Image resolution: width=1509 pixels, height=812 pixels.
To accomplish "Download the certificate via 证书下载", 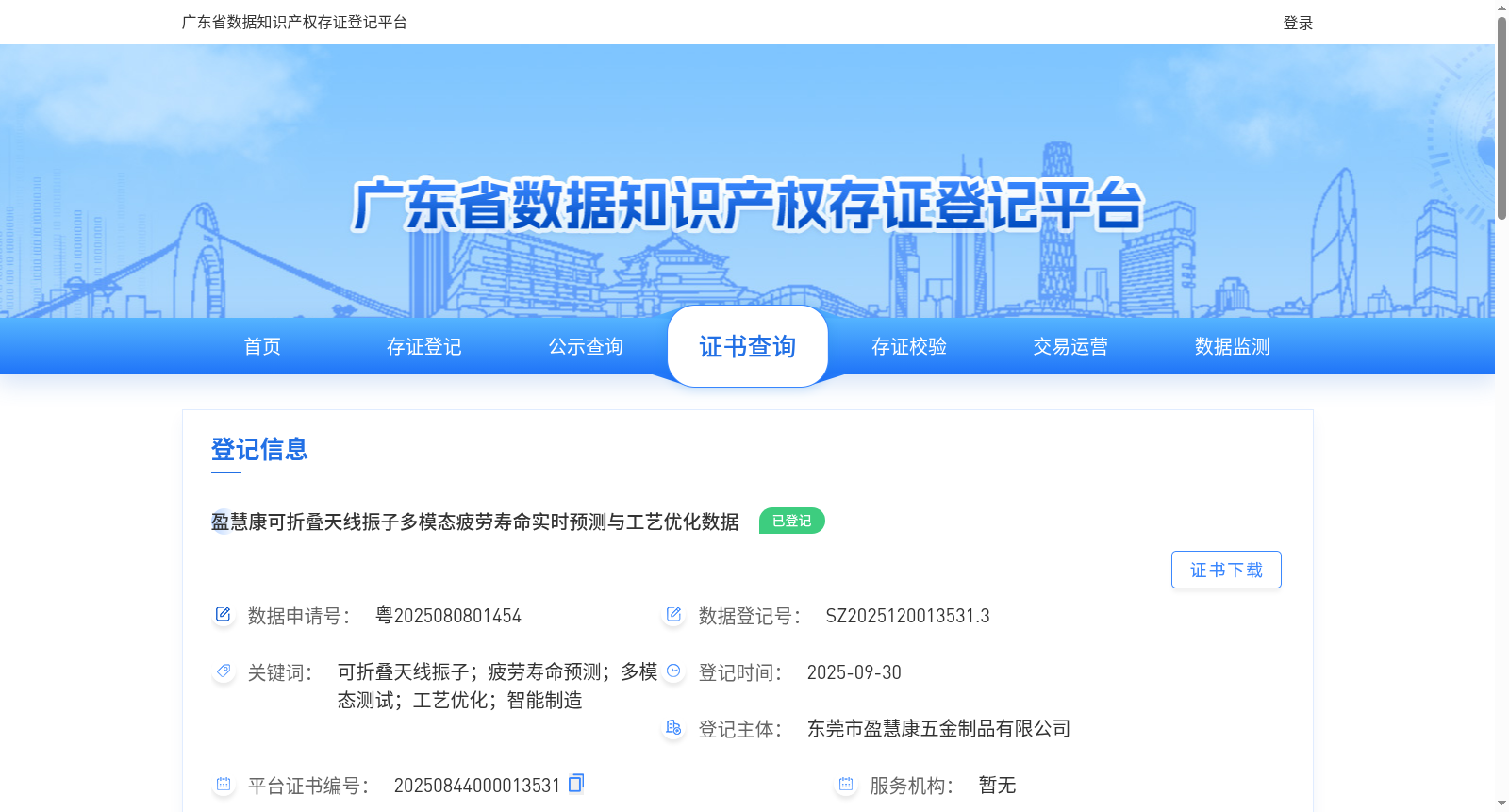I will click(x=1226, y=570).
